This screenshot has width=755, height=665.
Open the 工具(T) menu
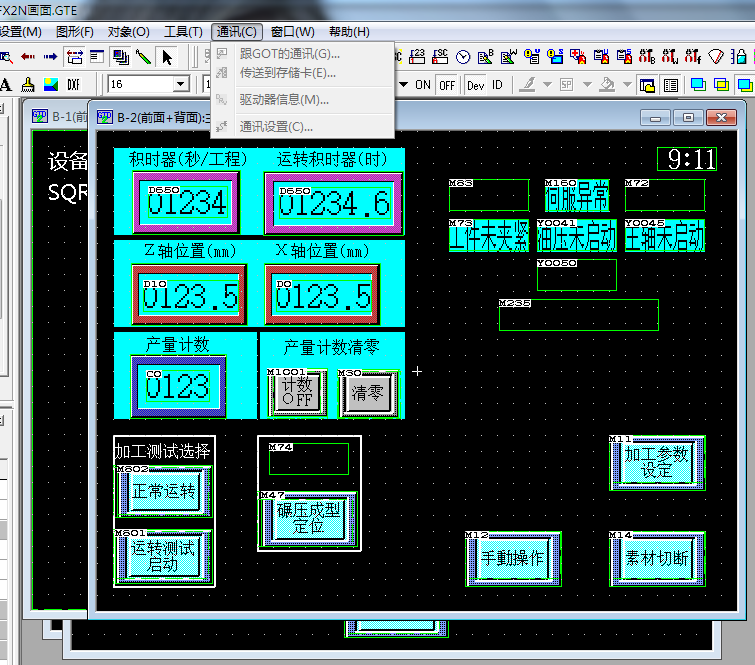[x=182, y=32]
